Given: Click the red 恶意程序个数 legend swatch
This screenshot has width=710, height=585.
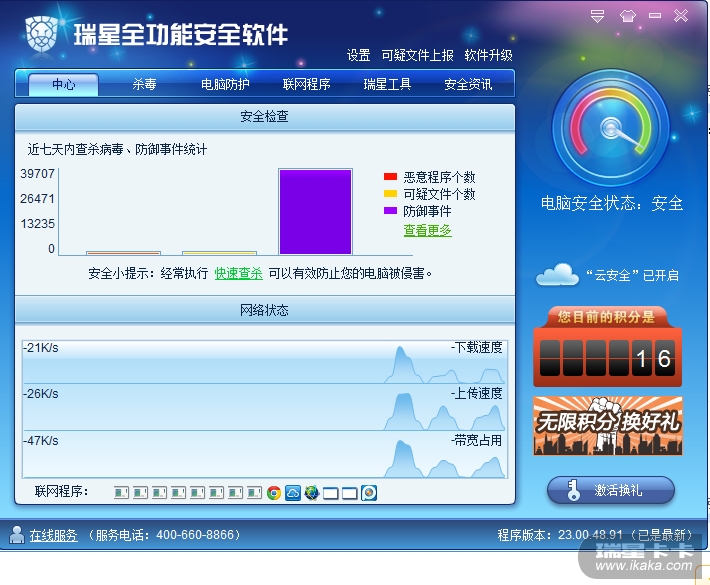Looking at the screenshot, I should (390, 177).
